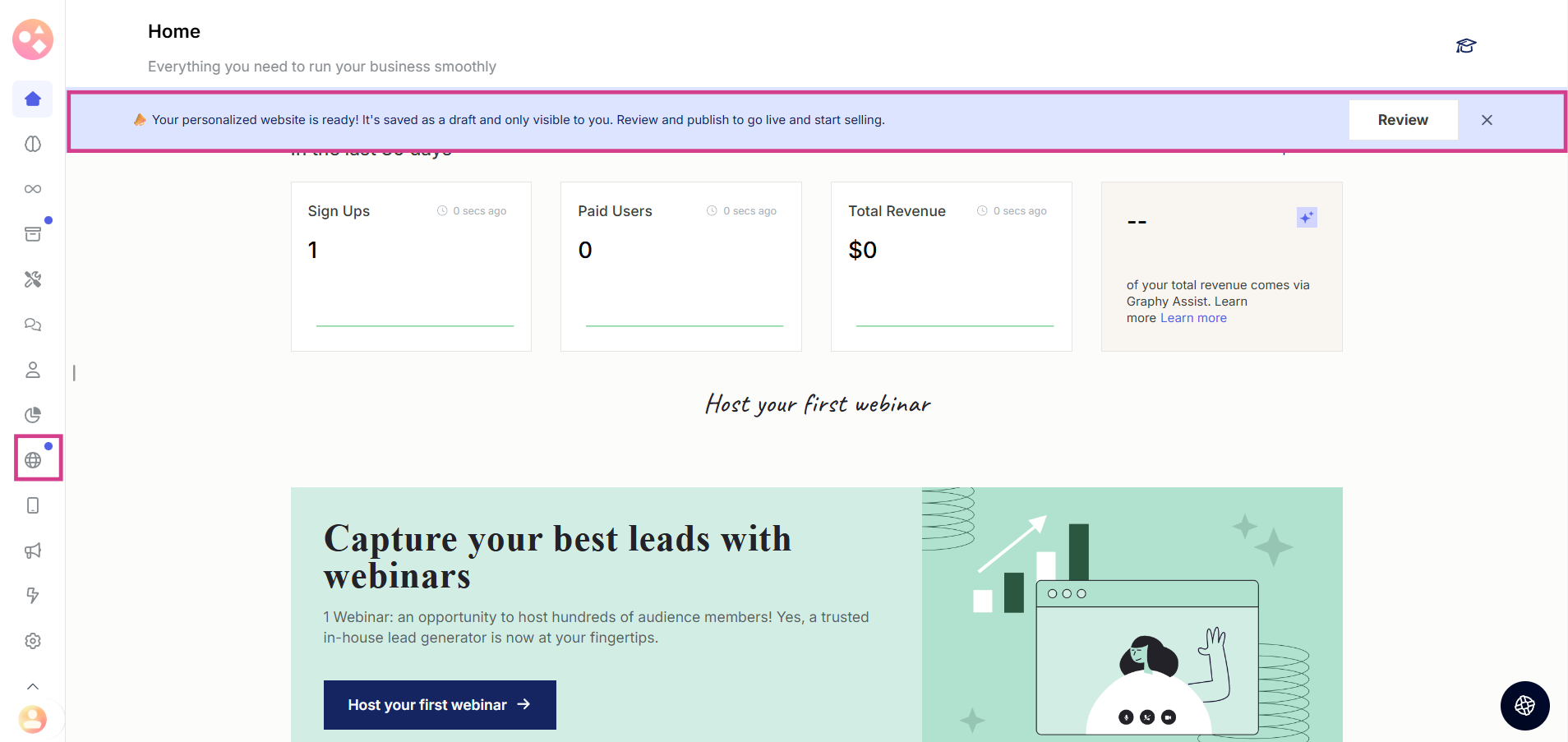Open the archive box products icon
Image resolution: width=1568 pixels, height=742 pixels.
[33, 234]
